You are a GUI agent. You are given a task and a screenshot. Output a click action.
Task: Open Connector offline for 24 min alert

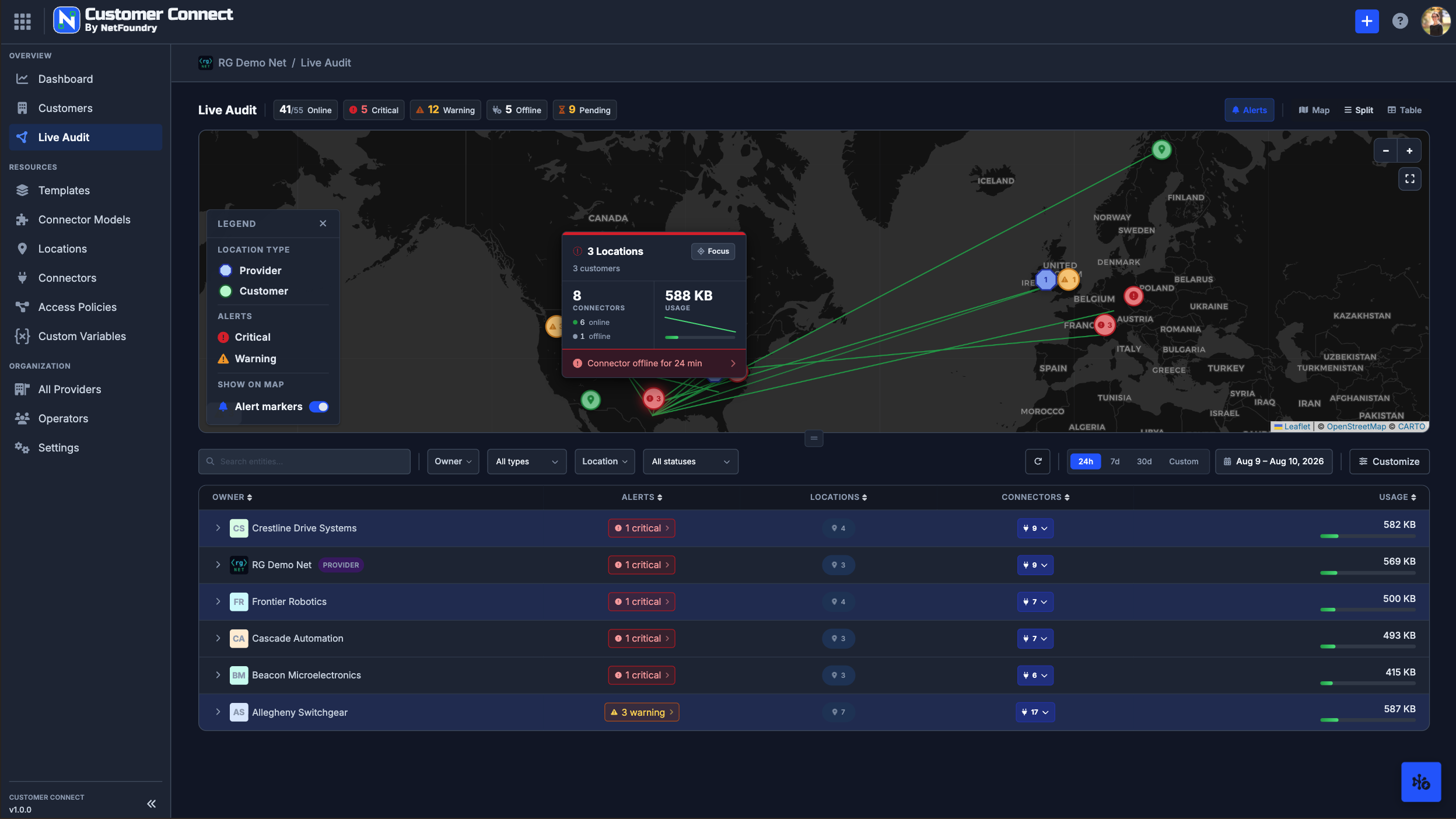(x=654, y=363)
